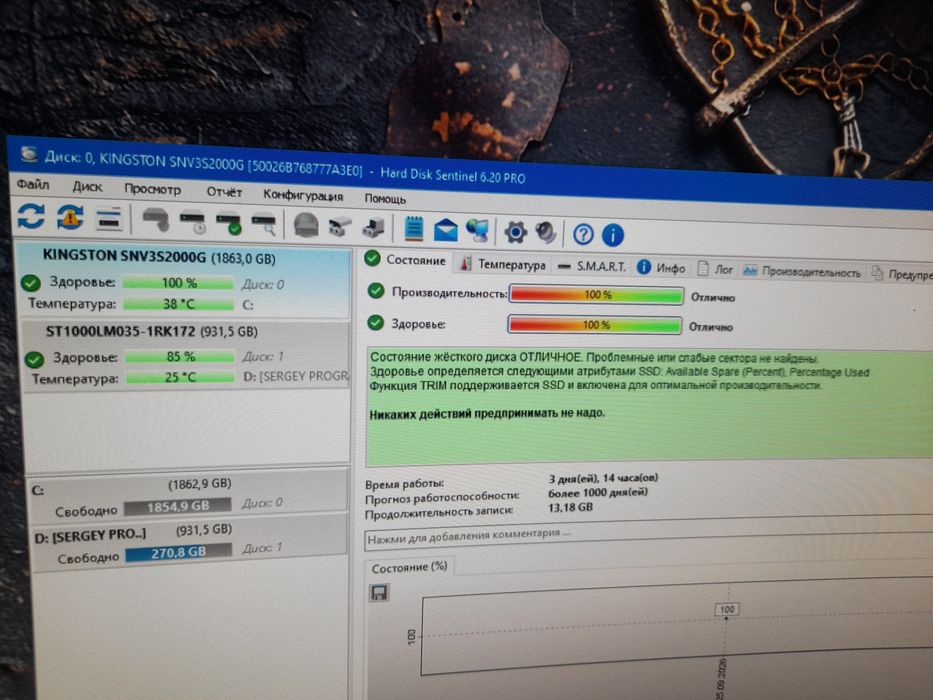Click the disk icon with magnifier
933x700 pixels.
click(264, 224)
